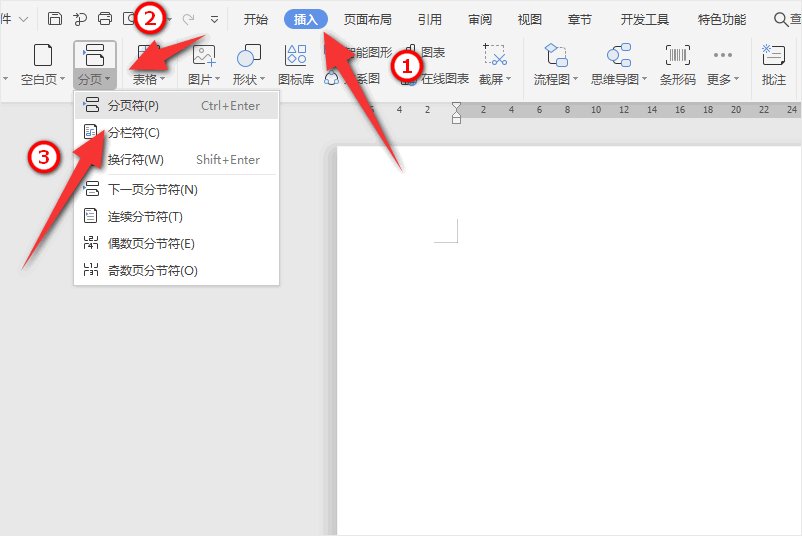Expand the 图片 dropdown arrow
Screen dimensions: 802x536
pyautogui.click(x=217, y=79)
